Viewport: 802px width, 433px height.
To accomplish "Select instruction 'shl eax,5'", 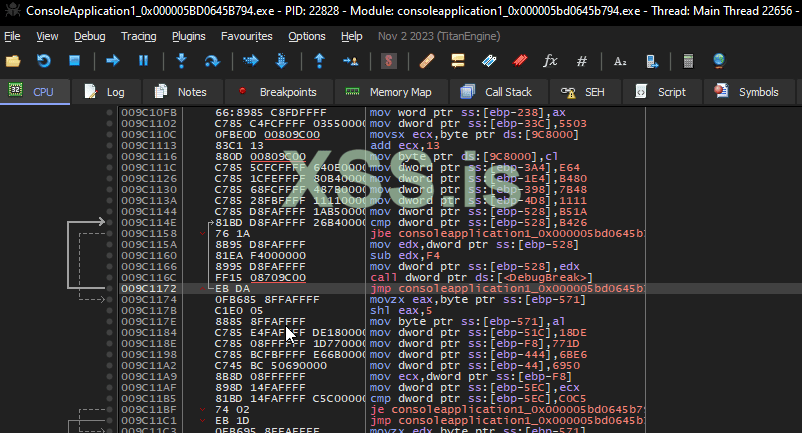I will point(401,310).
